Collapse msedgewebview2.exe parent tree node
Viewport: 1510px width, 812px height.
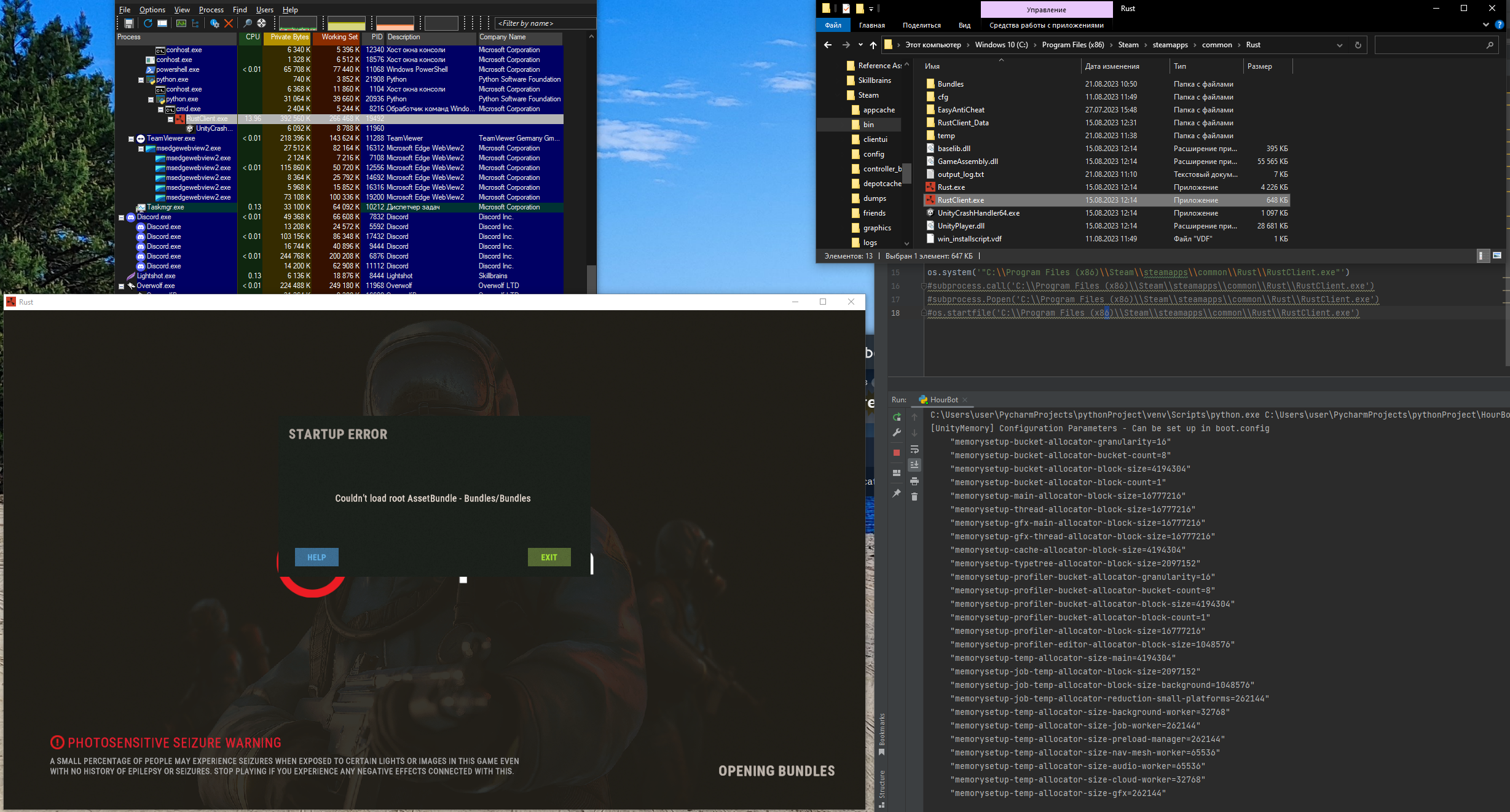(x=141, y=149)
